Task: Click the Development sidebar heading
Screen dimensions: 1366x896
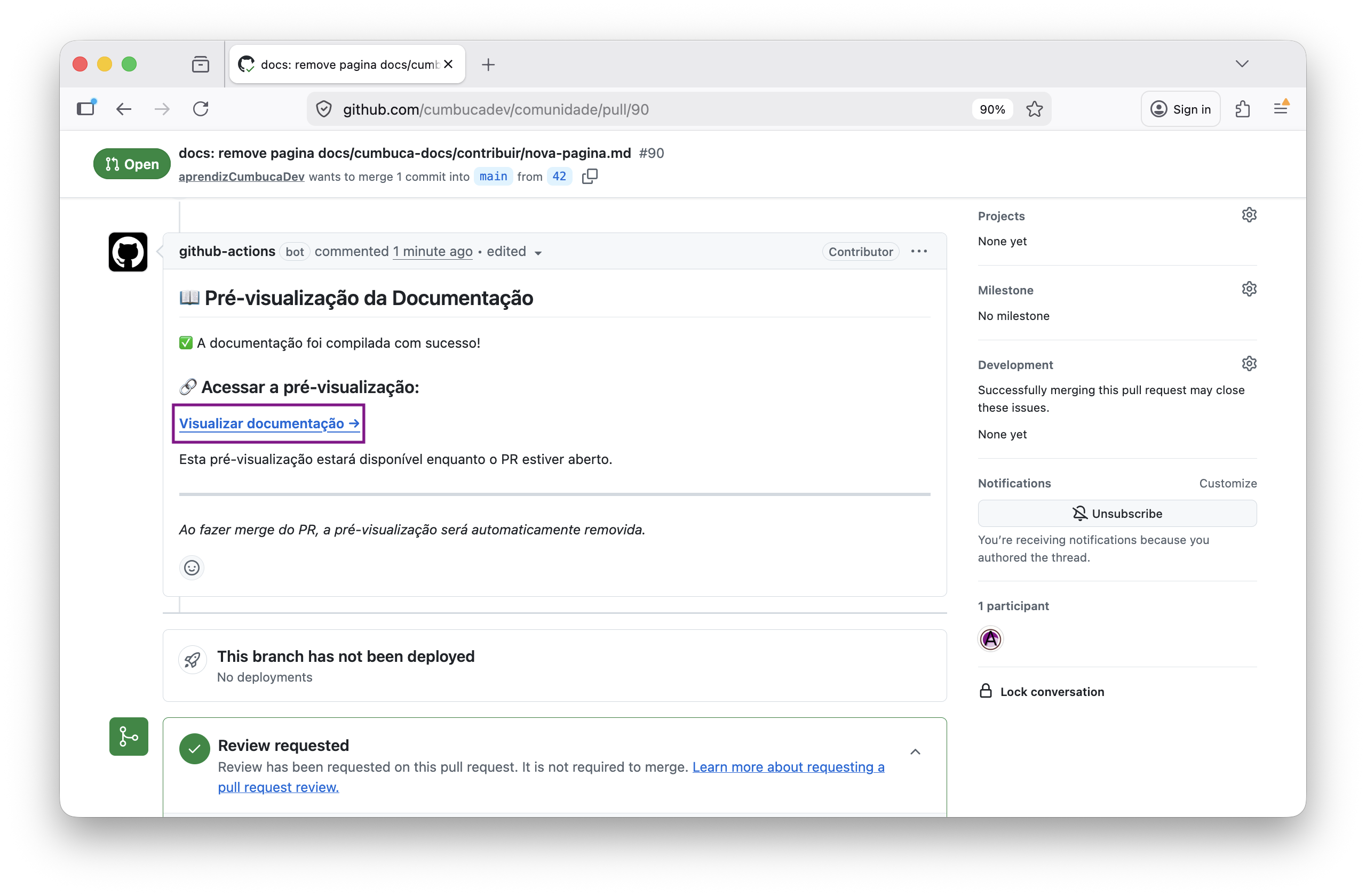Action: click(1015, 364)
